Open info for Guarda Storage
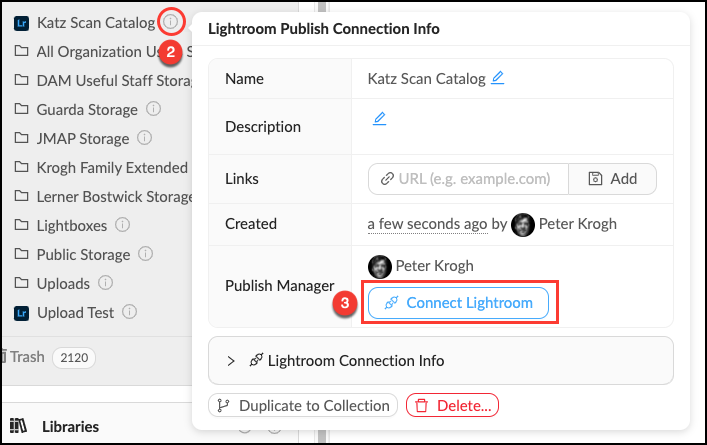 pyautogui.click(x=154, y=109)
